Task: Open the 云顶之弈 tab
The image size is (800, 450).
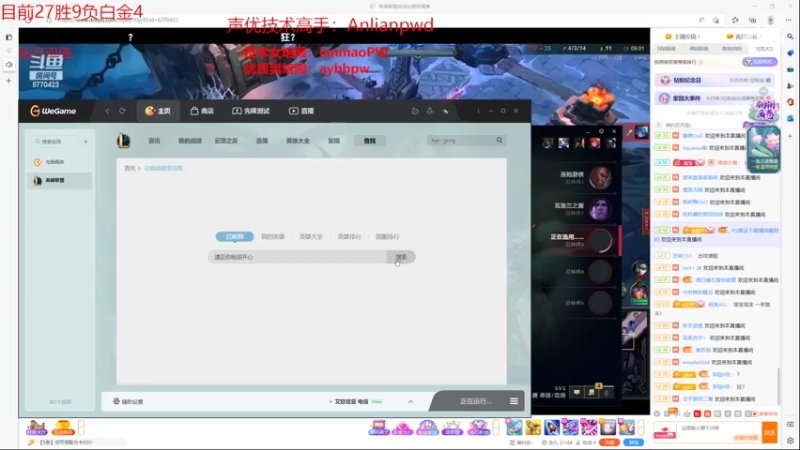Action: 226,141
